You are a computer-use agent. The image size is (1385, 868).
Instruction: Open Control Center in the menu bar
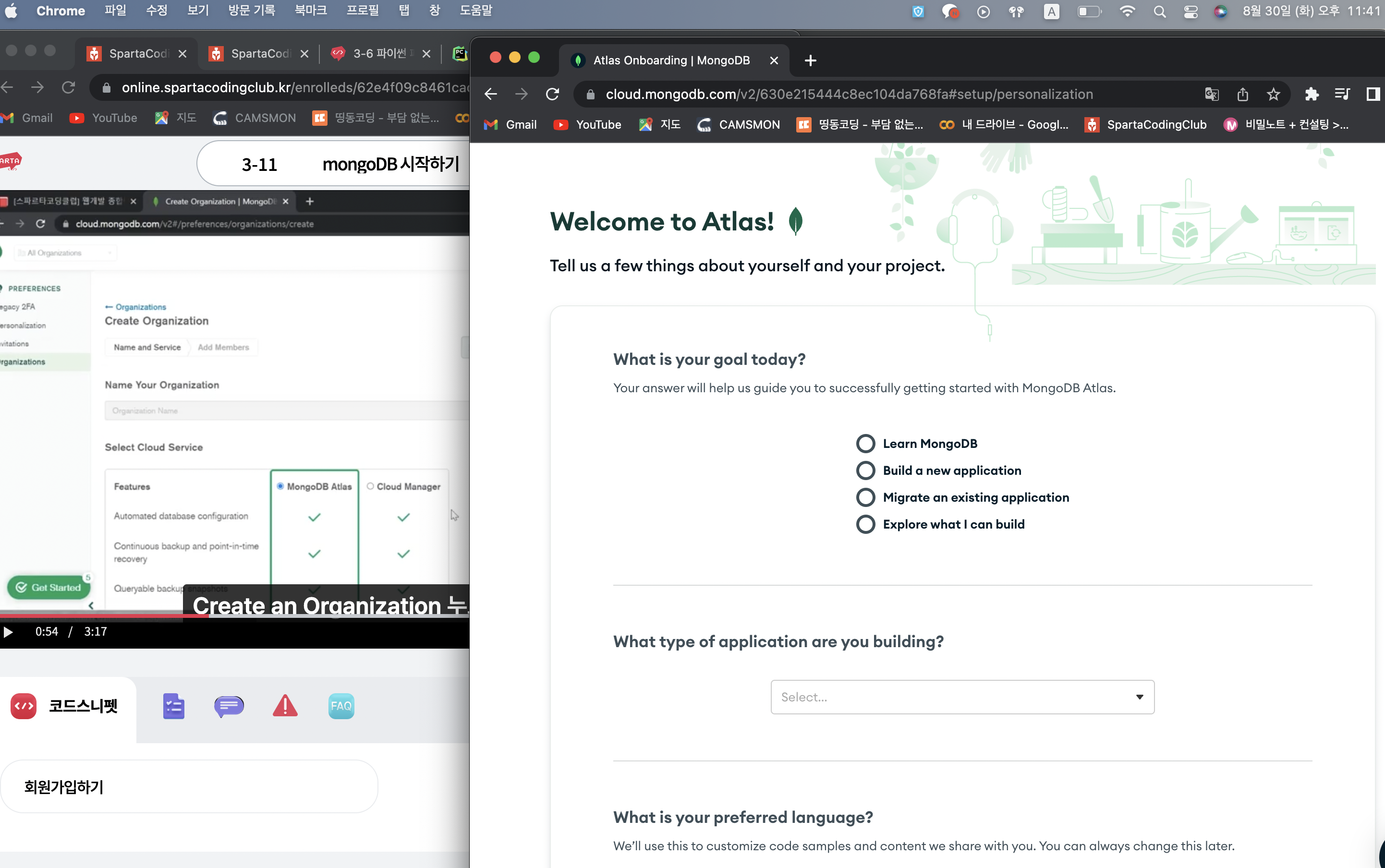1191,12
